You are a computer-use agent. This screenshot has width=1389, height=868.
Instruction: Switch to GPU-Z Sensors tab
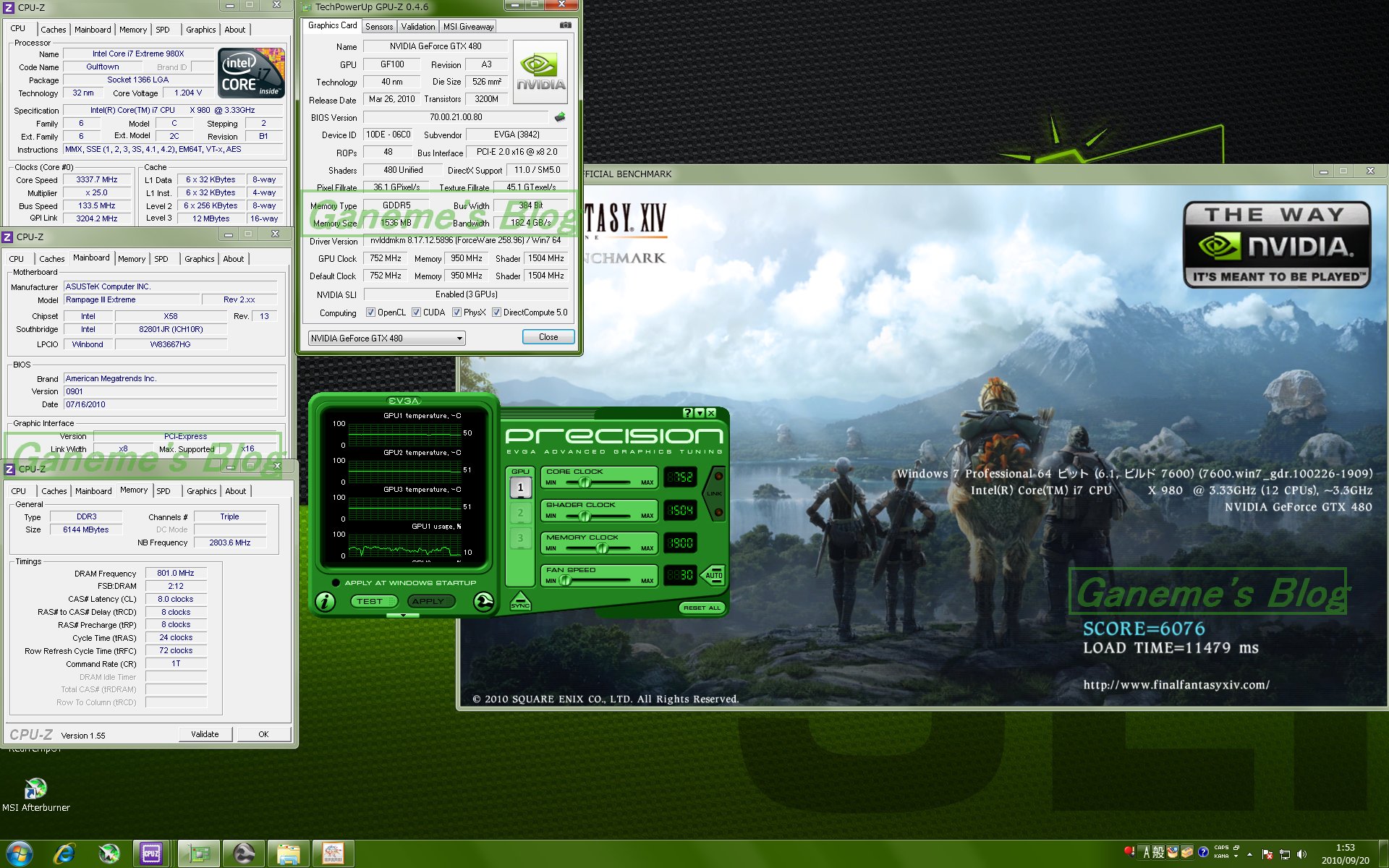coord(379,27)
